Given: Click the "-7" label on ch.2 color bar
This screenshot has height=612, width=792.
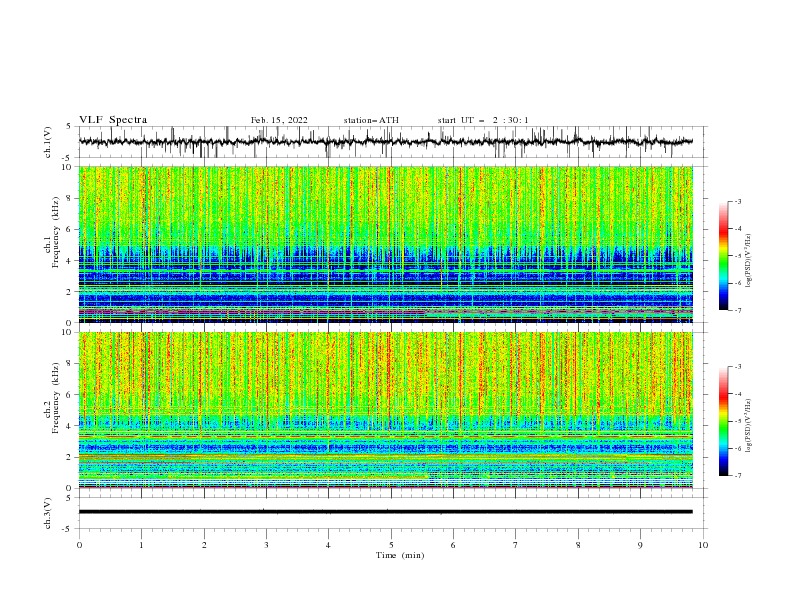Looking at the screenshot, I should tap(738, 475).
